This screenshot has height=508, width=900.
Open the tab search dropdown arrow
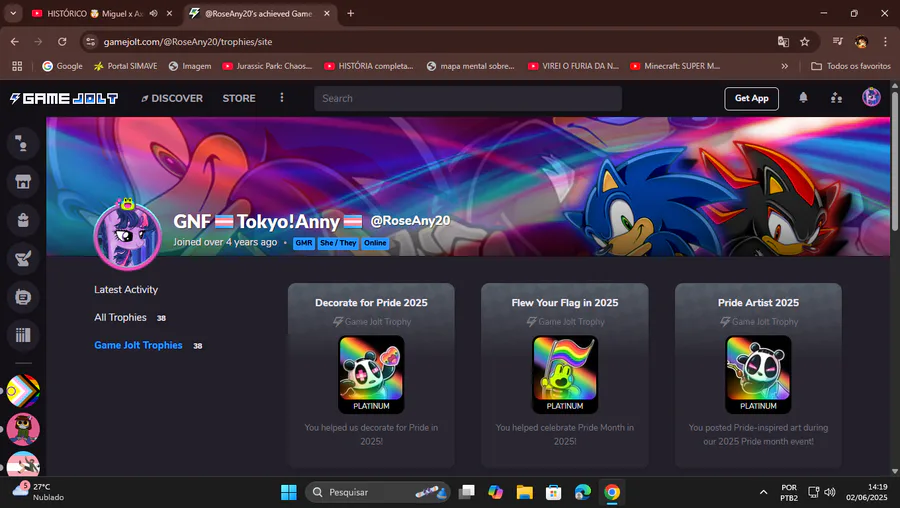[13, 13]
